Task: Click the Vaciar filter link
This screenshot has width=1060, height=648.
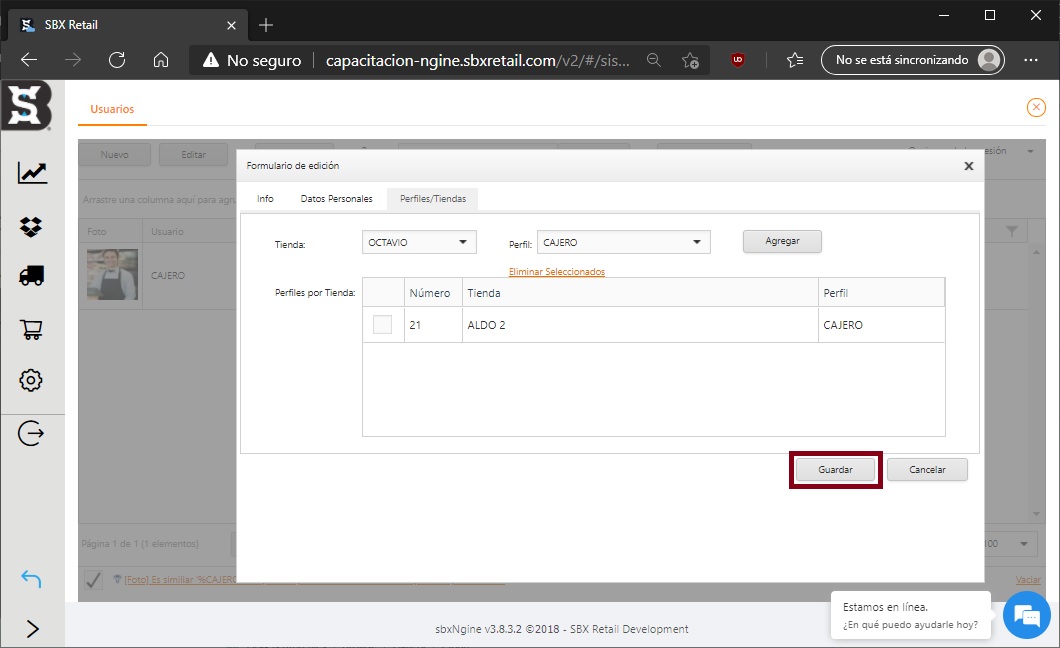Action: pos(1028,580)
